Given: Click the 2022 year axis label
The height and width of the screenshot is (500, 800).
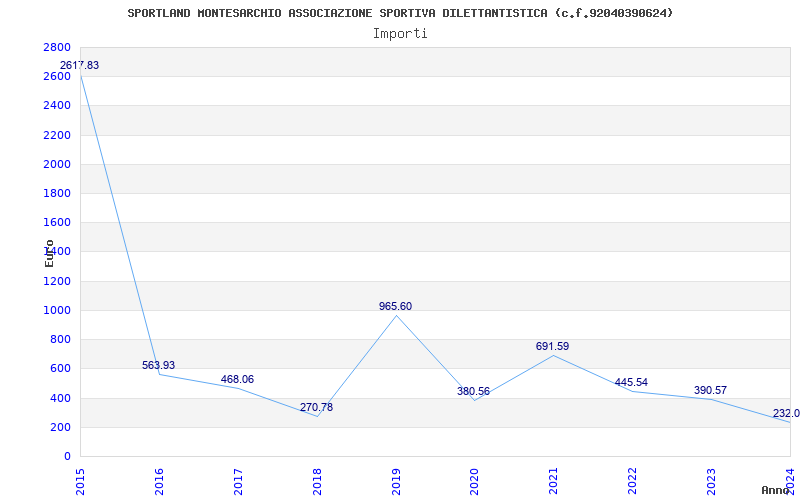Looking at the screenshot, I should [632, 481].
